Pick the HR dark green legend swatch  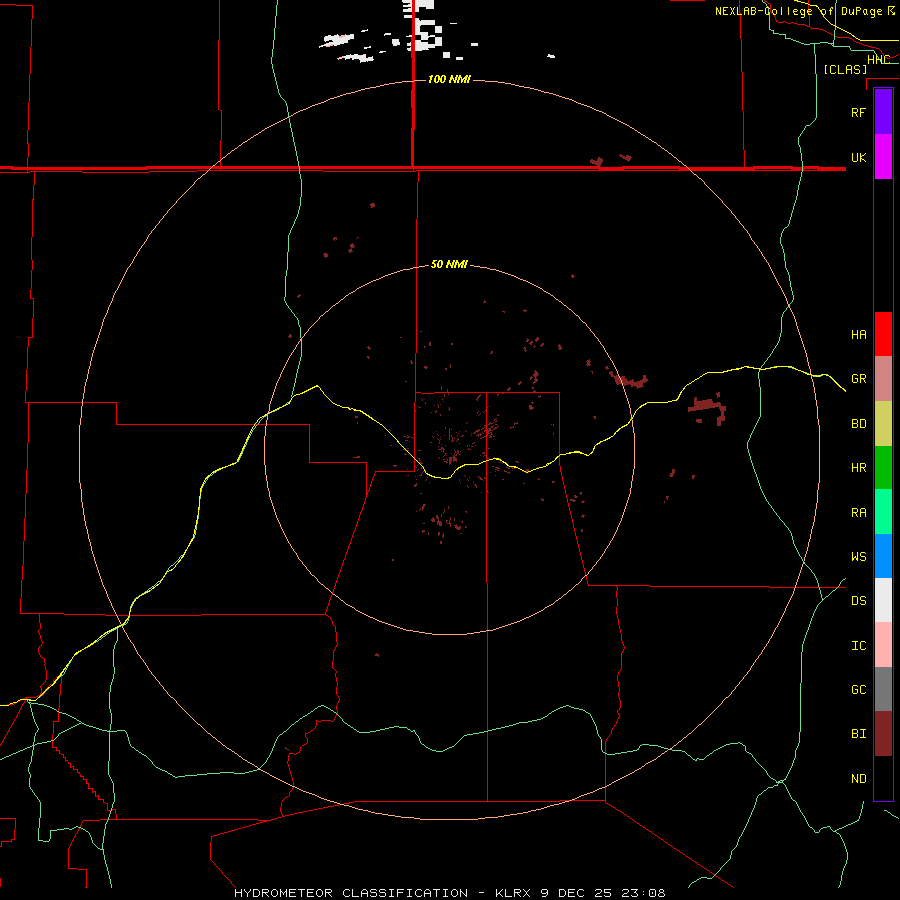pyautogui.click(x=883, y=467)
